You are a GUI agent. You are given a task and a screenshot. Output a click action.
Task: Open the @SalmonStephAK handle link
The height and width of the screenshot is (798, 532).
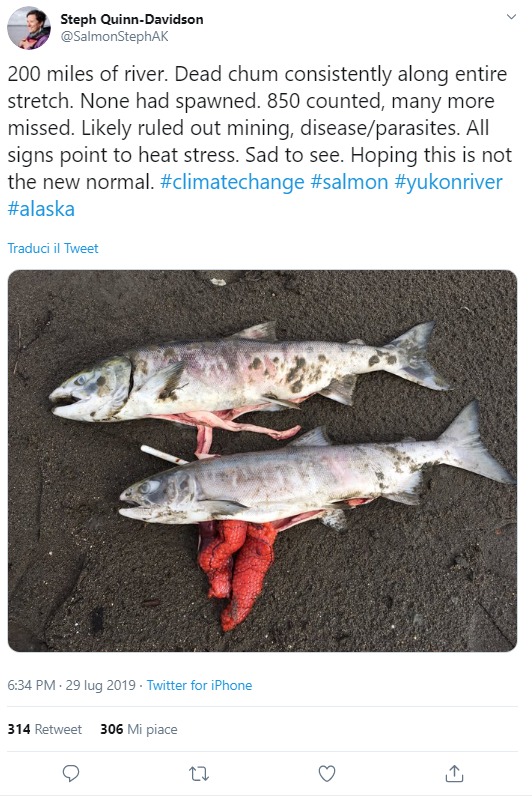pos(114,37)
